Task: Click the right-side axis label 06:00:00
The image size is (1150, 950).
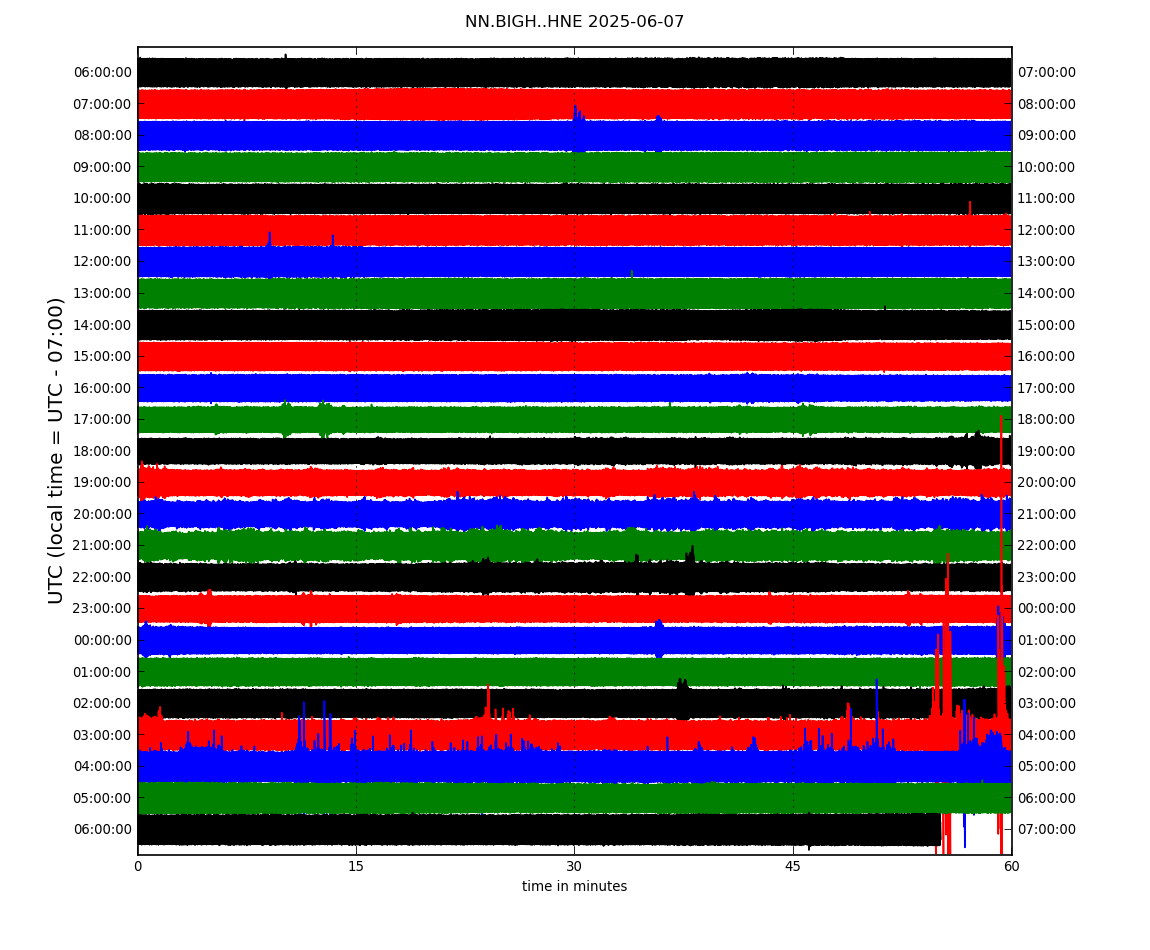Action: pyautogui.click(x=1047, y=798)
